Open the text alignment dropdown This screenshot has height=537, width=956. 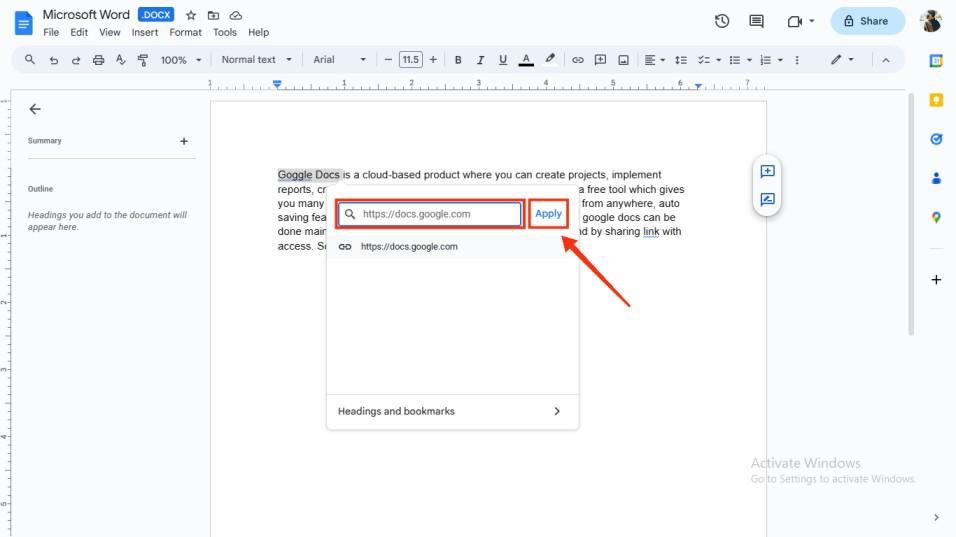(655, 60)
